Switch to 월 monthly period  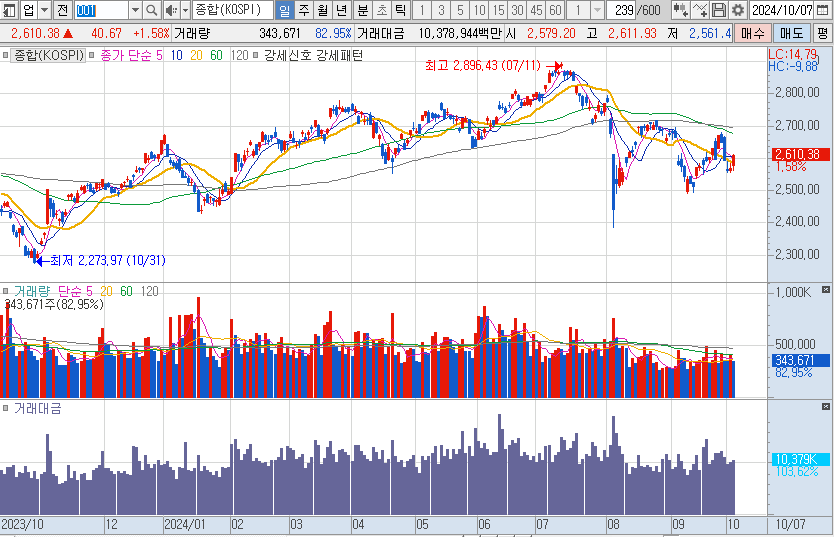[x=322, y=10]
